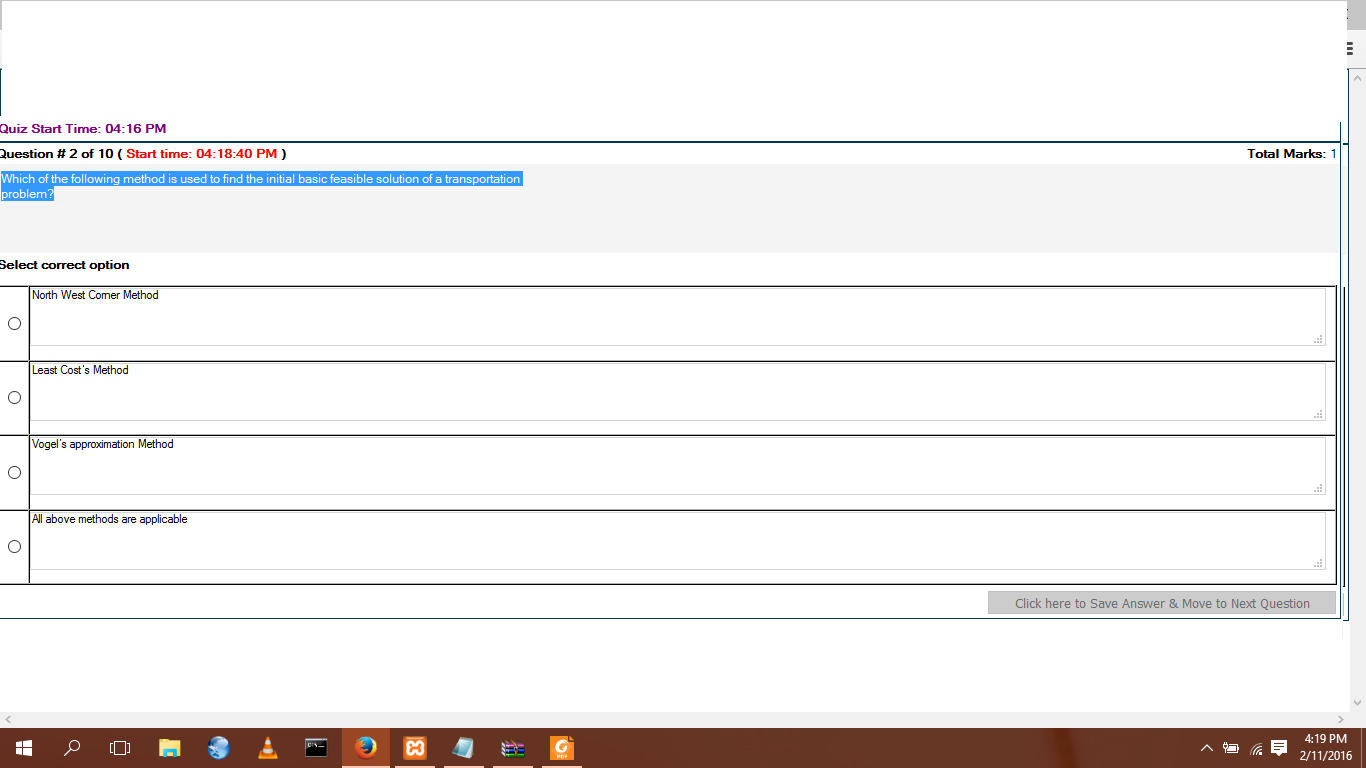Open the Action Center notifications icon
The image size is (1366, 768).
click(1279, 748)
